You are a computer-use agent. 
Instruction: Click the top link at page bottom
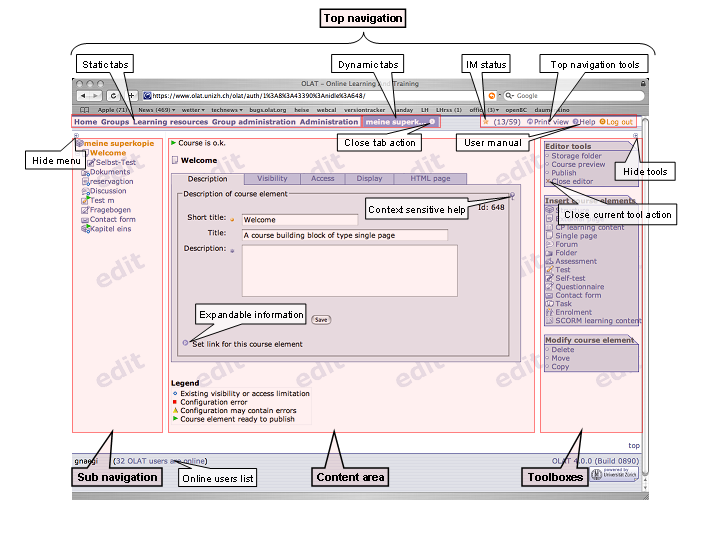pyautogui.click(x=634, y=446)
